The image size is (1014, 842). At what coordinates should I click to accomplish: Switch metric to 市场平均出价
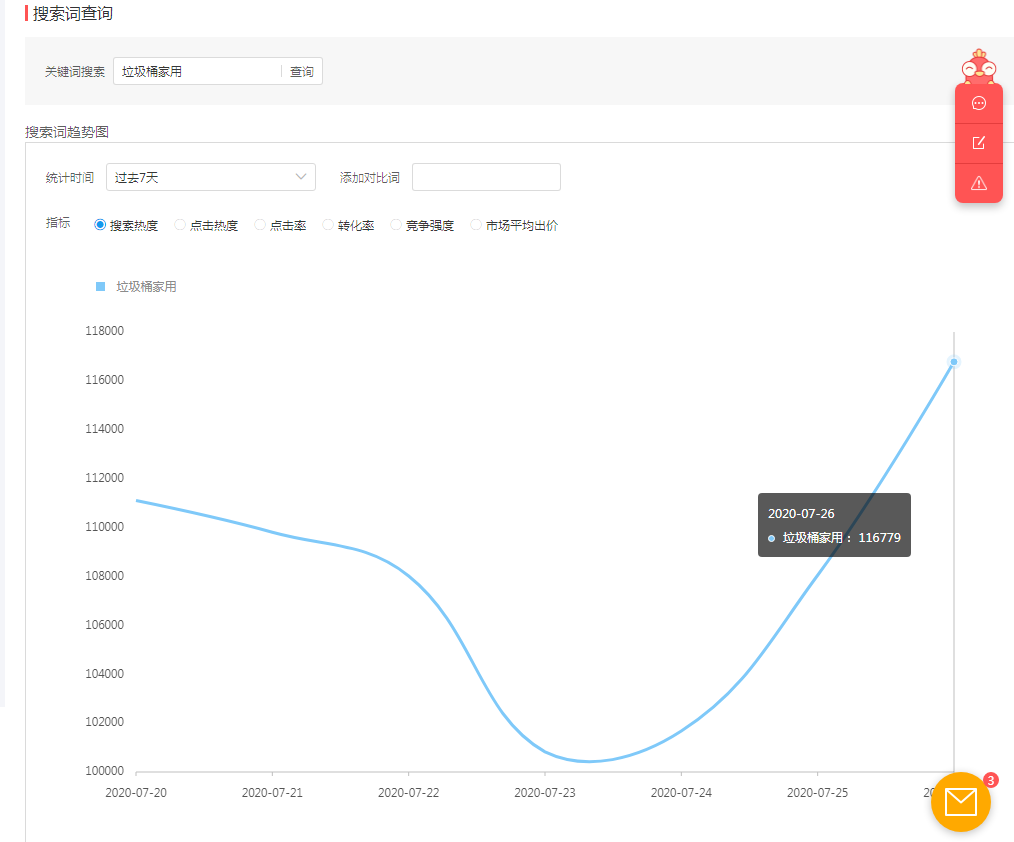click(476, 225)
